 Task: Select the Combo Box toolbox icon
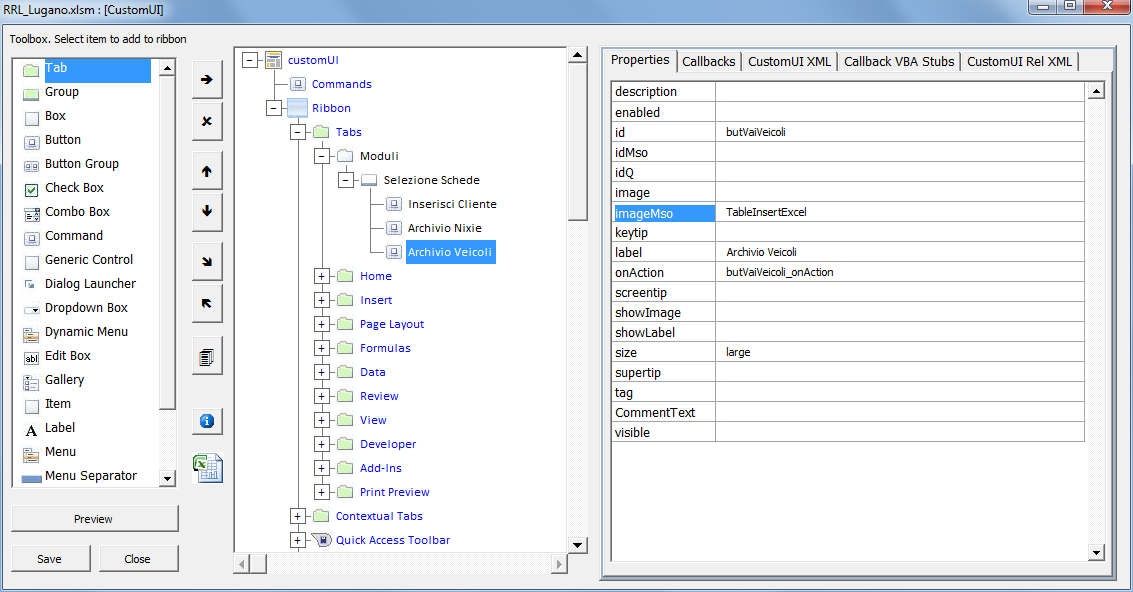pyautogui.click(x=31, y=214)
